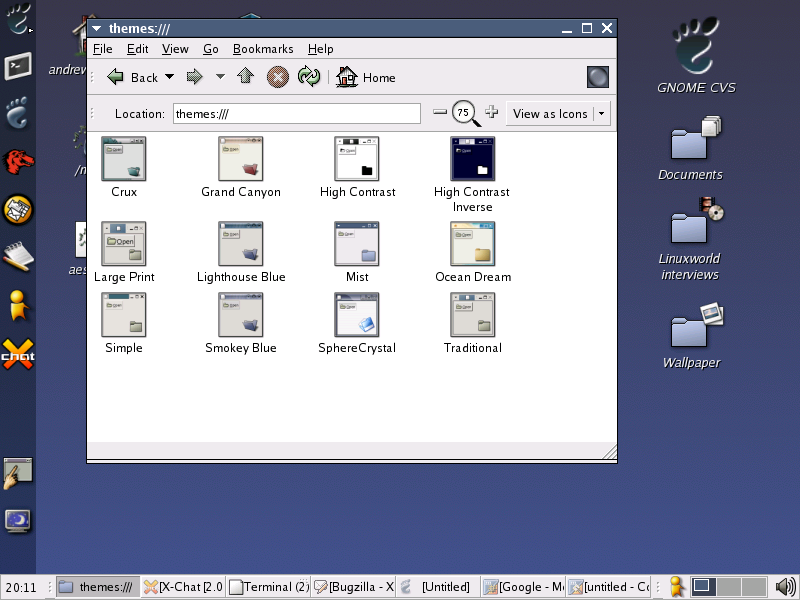The height and width of the screenshot is (600, 800).
Task: Click the themes:/// taskbar button
Action: point(97,587)
